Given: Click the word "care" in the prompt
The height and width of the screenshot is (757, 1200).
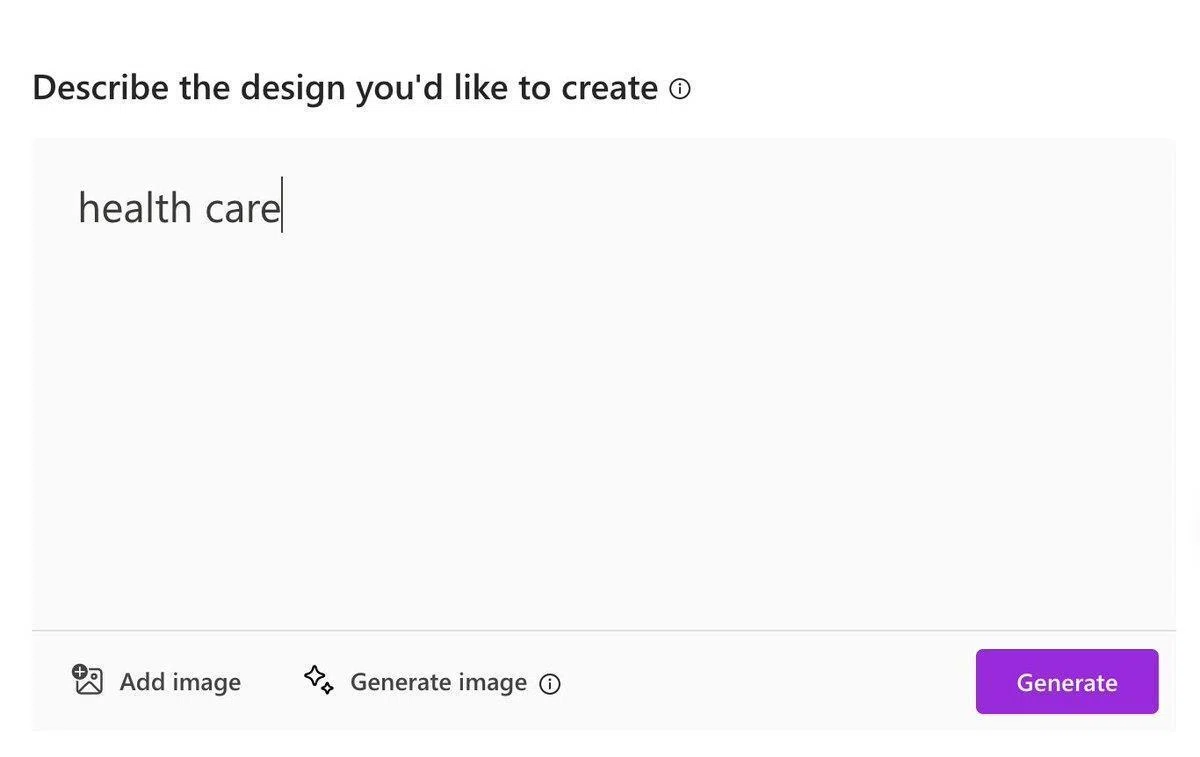Looking at the screenshot, I should point(243,210).
